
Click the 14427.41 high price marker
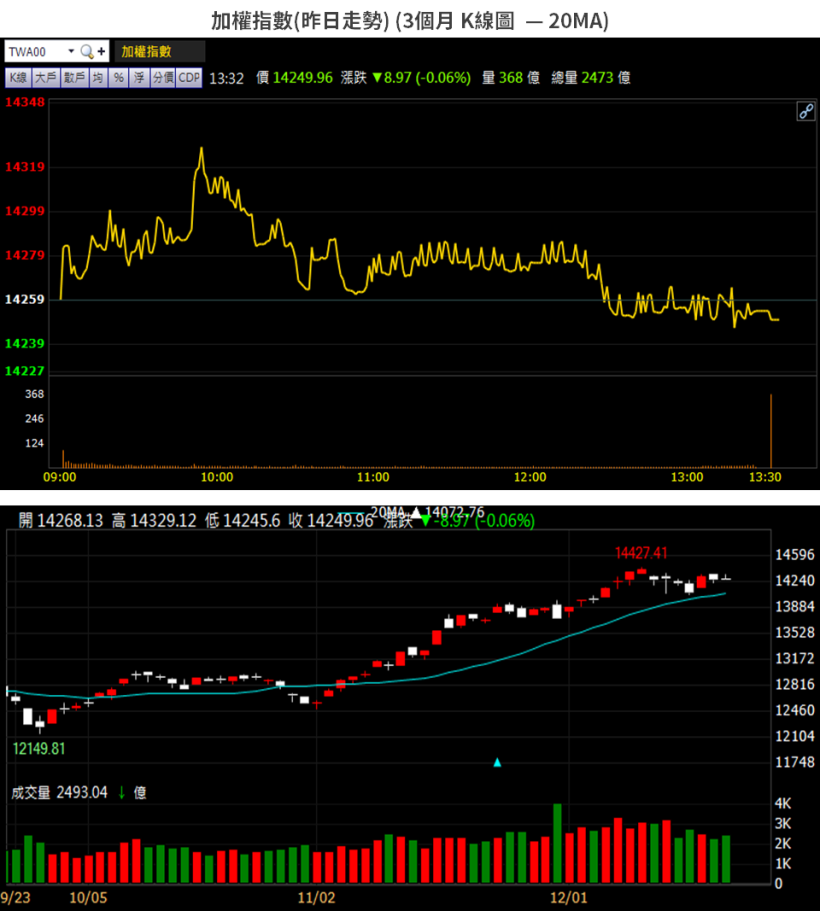pos(641,553)
